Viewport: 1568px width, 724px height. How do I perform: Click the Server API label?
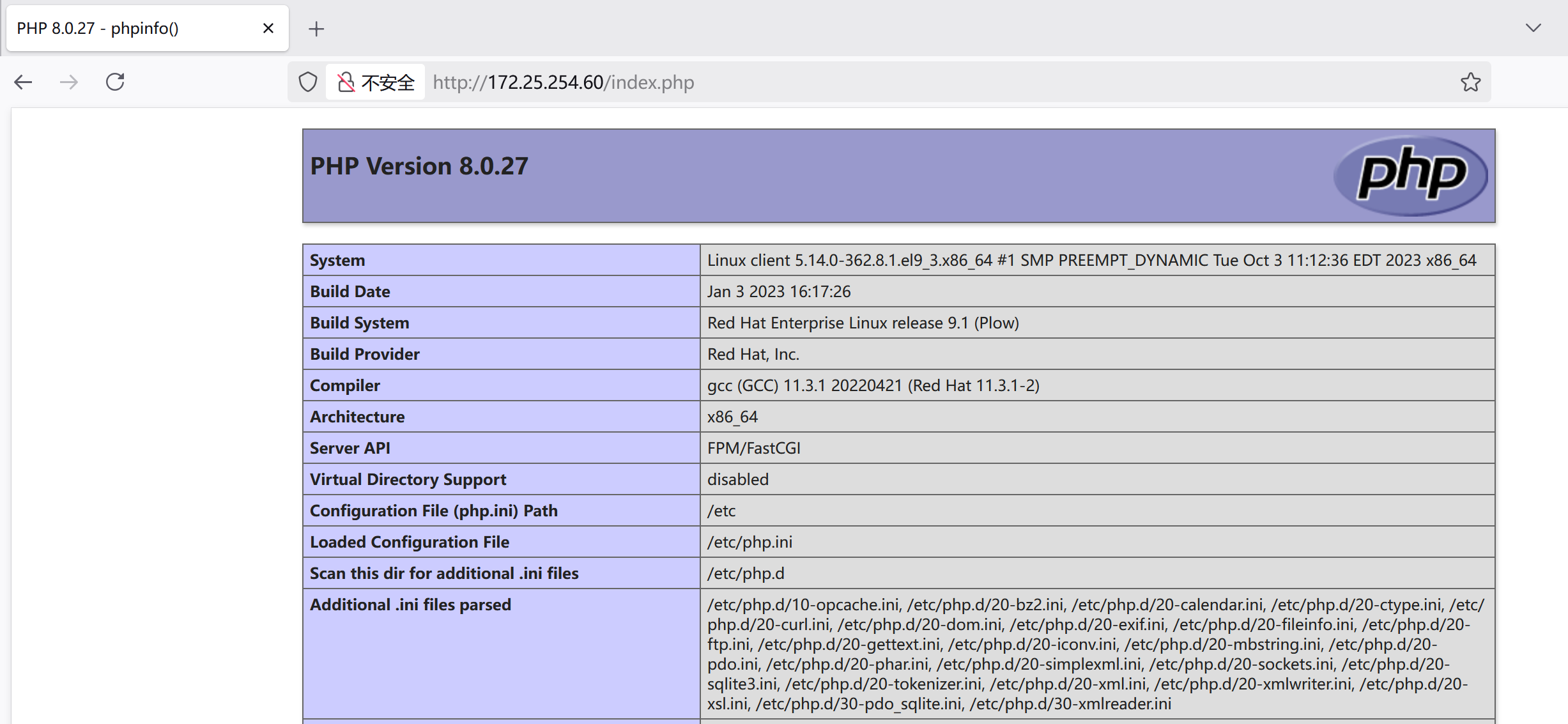point(350,448)
